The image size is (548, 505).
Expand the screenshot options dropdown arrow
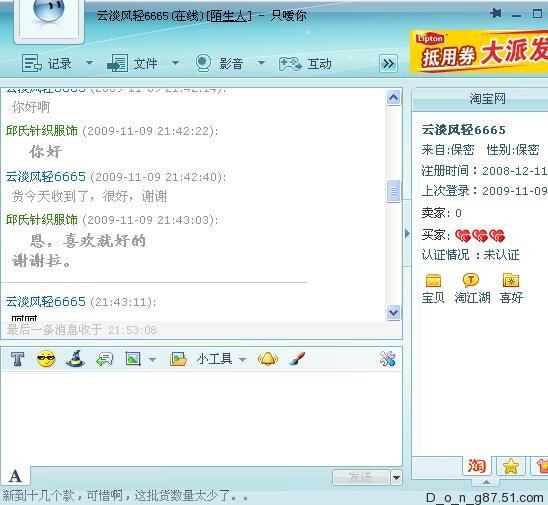tap(152, 359)
